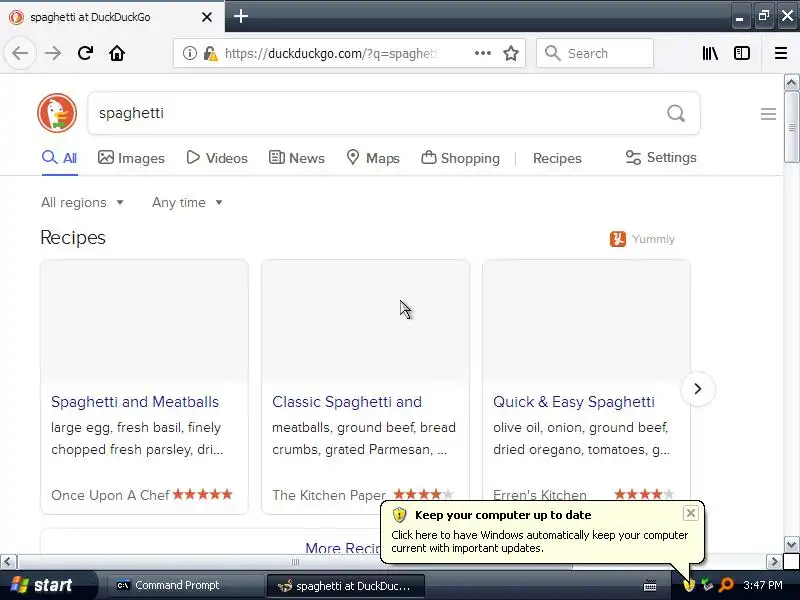Open the Spaghetti and Meatballs recipe link
Screen dimensions: 800x600
pos(135,402)
